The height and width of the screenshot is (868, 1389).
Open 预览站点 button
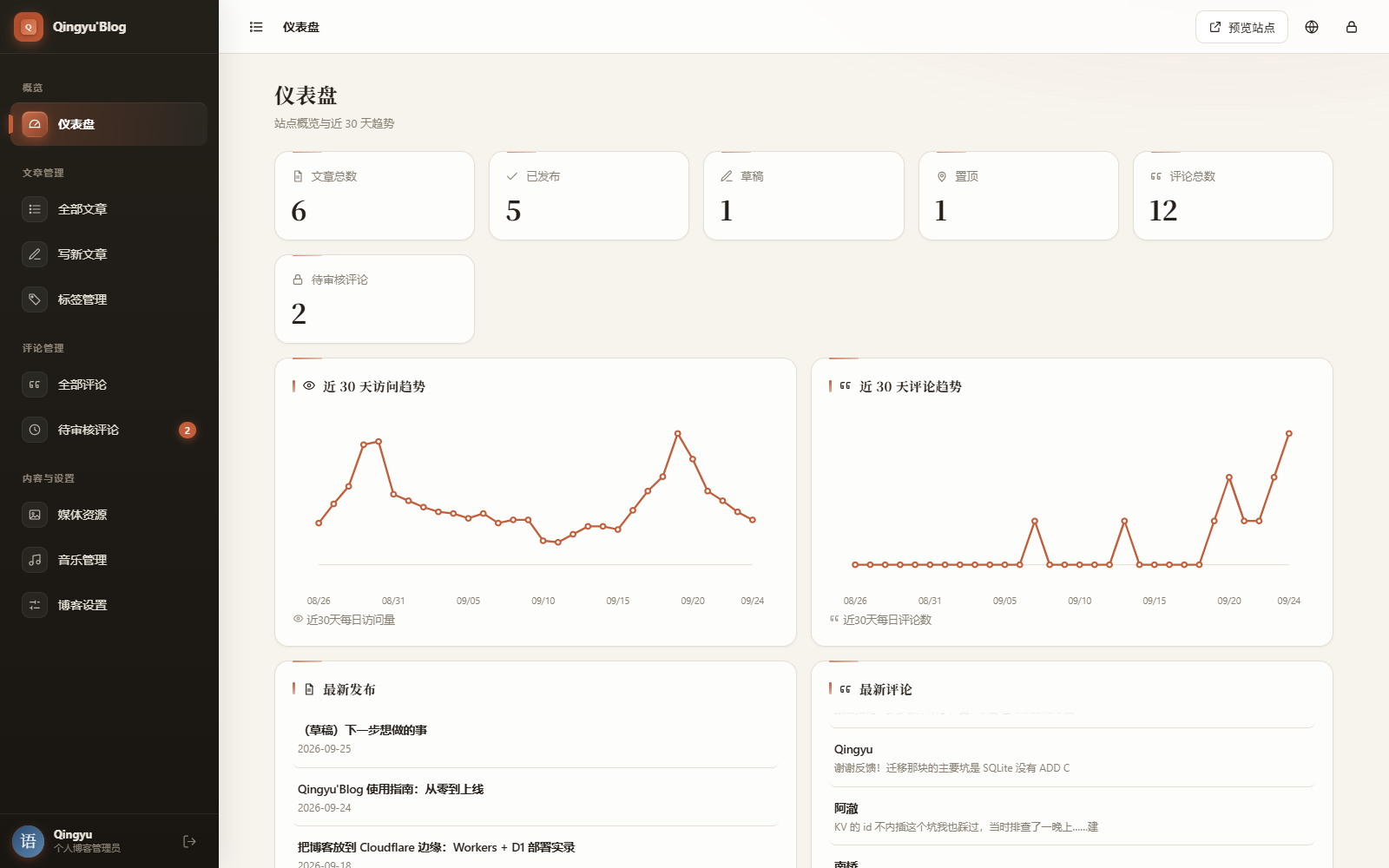1241,27
